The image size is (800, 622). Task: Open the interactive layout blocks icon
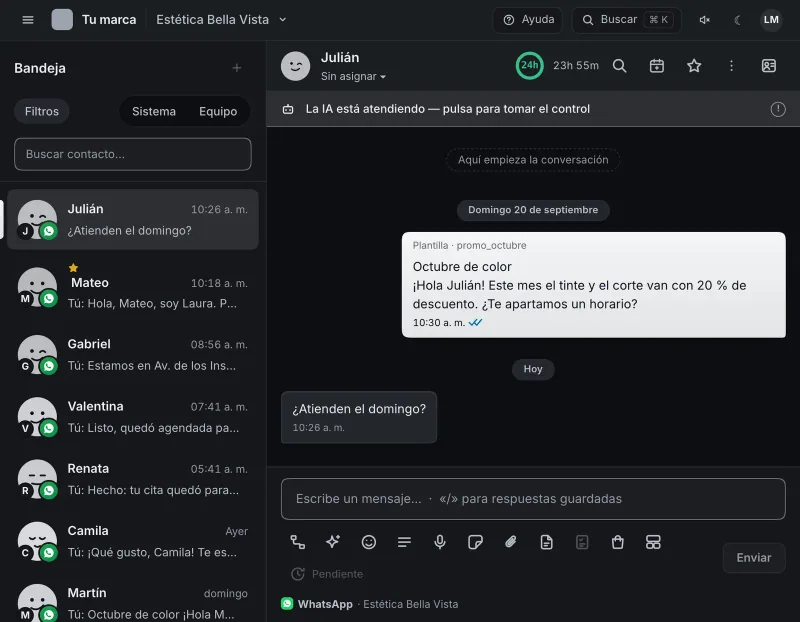[653, 542]
